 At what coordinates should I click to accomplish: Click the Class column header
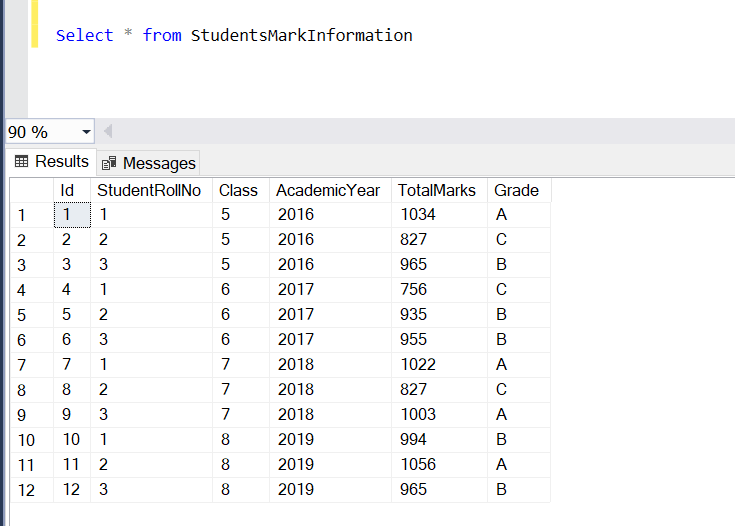[238, 190]
